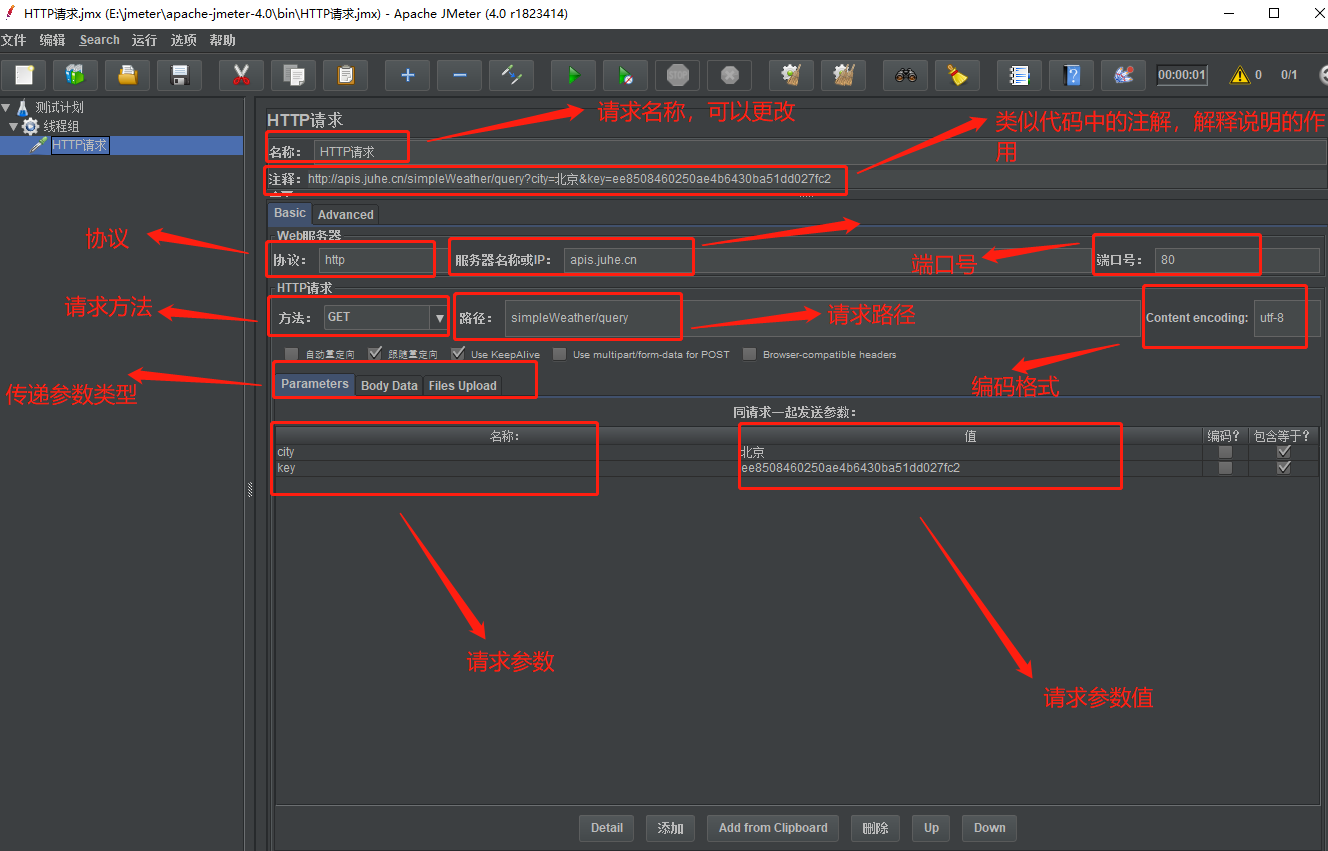Collapse all nodes with minus icon

click(x=459, y=75)
